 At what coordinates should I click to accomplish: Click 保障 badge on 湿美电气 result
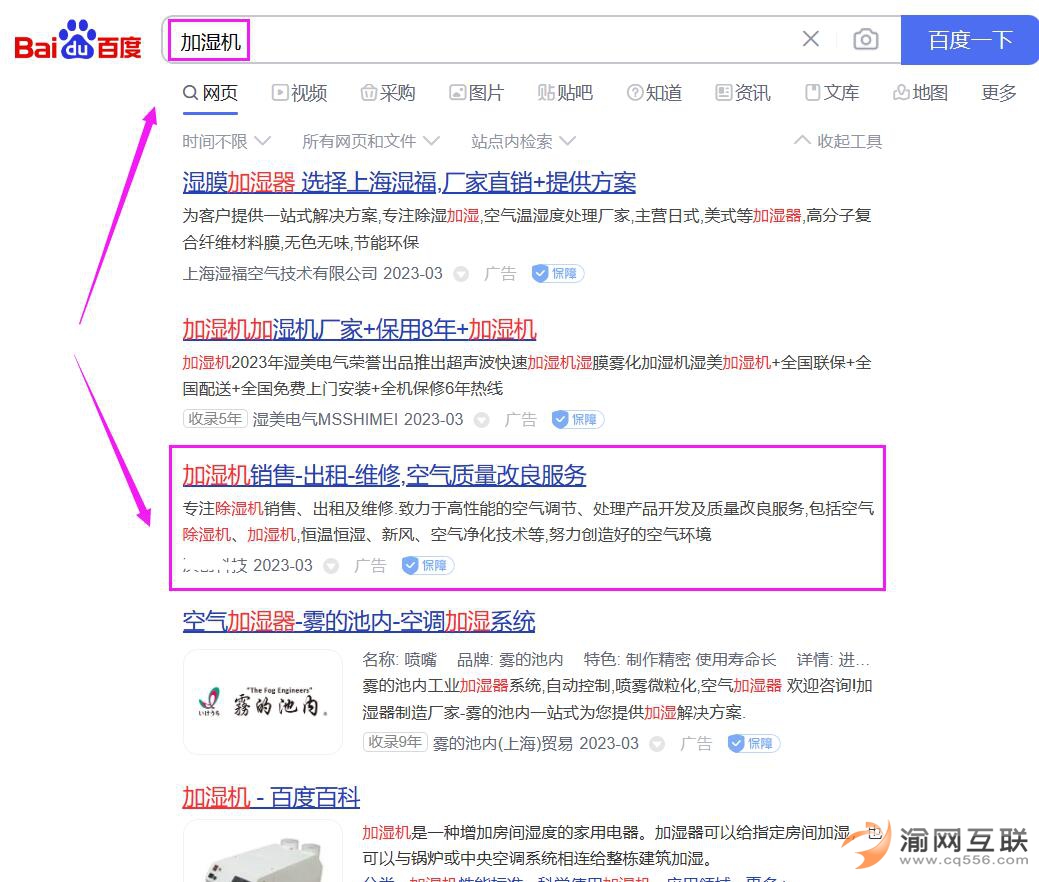(x=578, y=420)
